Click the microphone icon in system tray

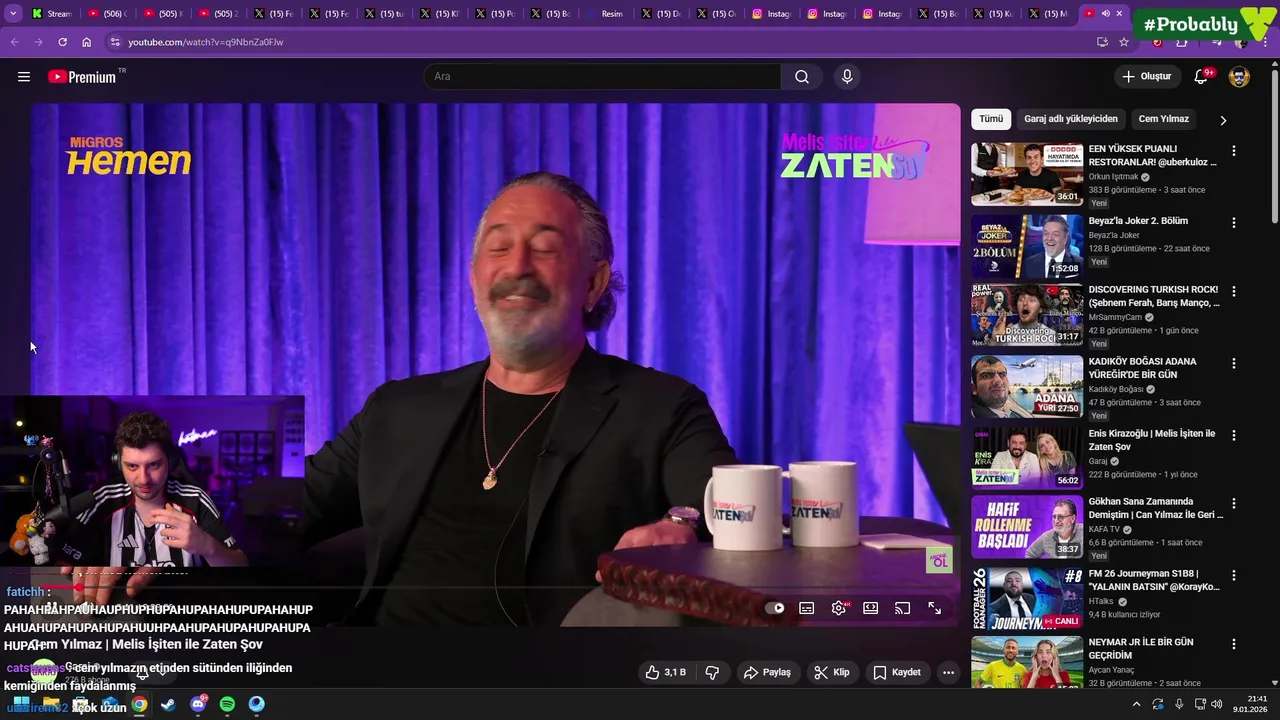coord(1179,705)
